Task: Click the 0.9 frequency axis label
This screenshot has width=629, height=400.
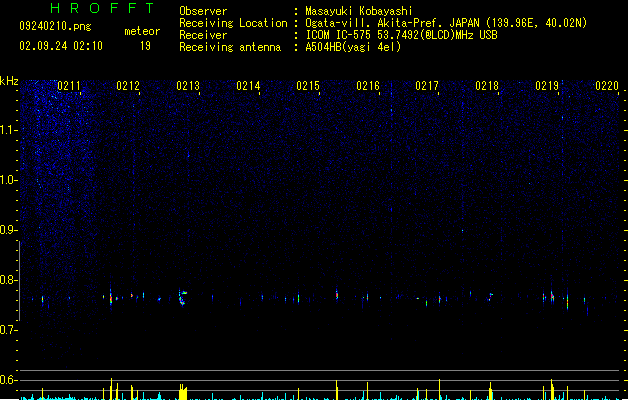Action: pyautogui.click(x=8, y=230)
